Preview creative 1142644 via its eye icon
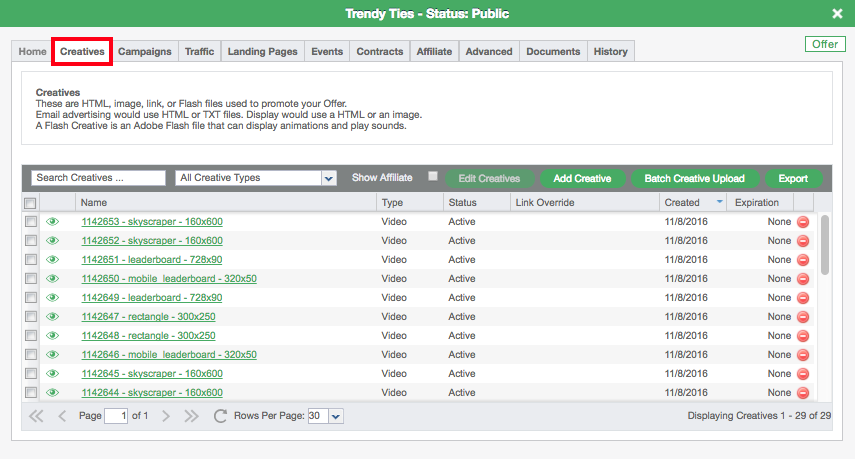Image resolution: width=855 pixels, height=459 pixels. 52,392
